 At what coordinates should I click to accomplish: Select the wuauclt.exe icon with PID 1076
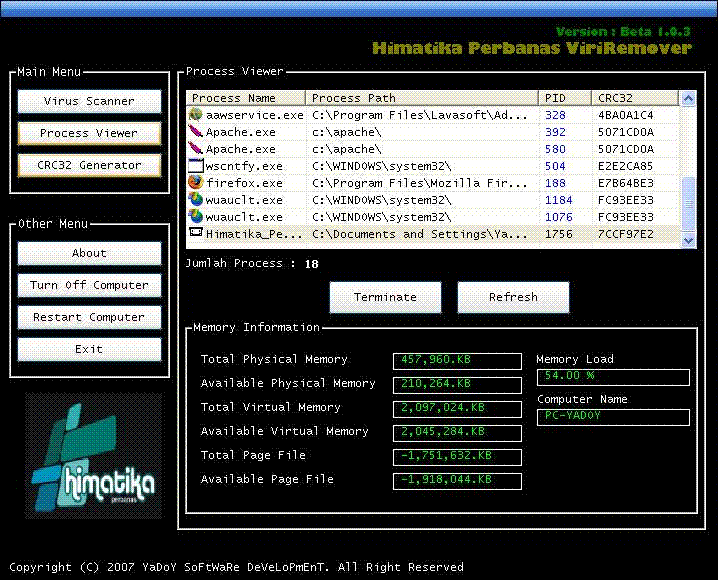click(196, 217)
